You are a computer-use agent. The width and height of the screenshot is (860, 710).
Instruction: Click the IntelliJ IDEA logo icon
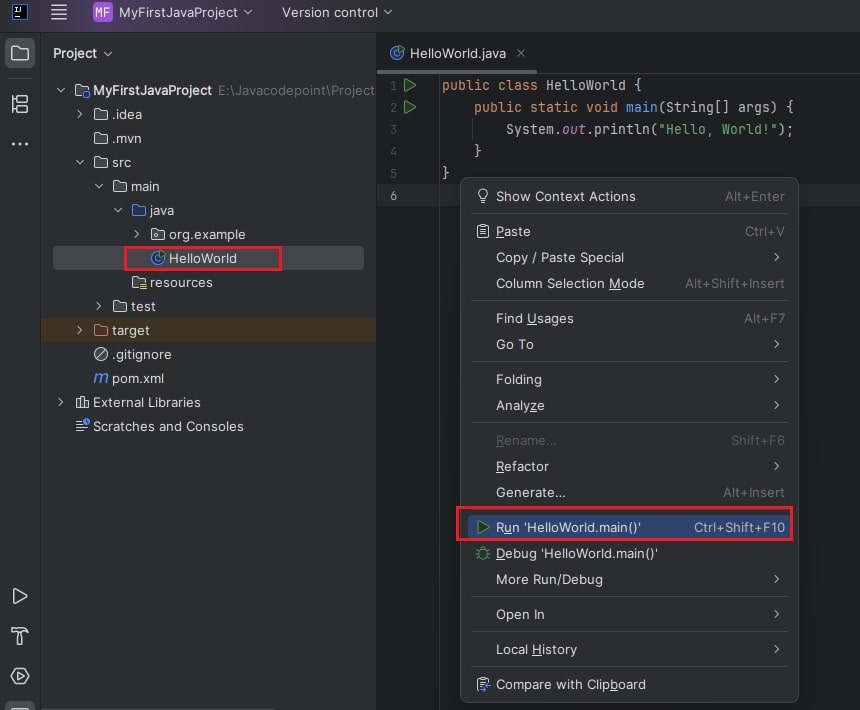[x=20, y=12]
